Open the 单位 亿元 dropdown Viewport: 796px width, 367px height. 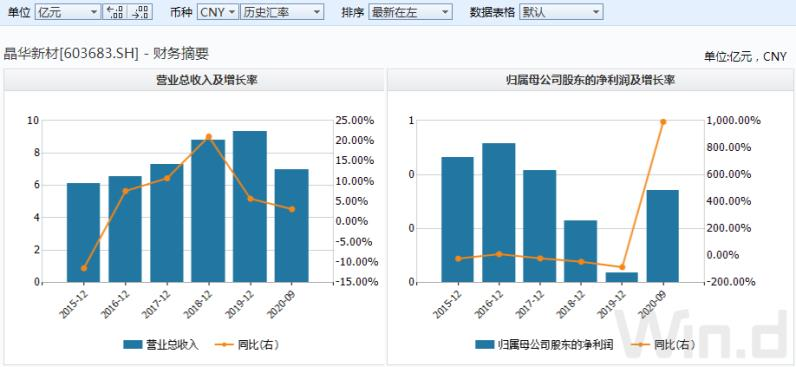point(68,12)
